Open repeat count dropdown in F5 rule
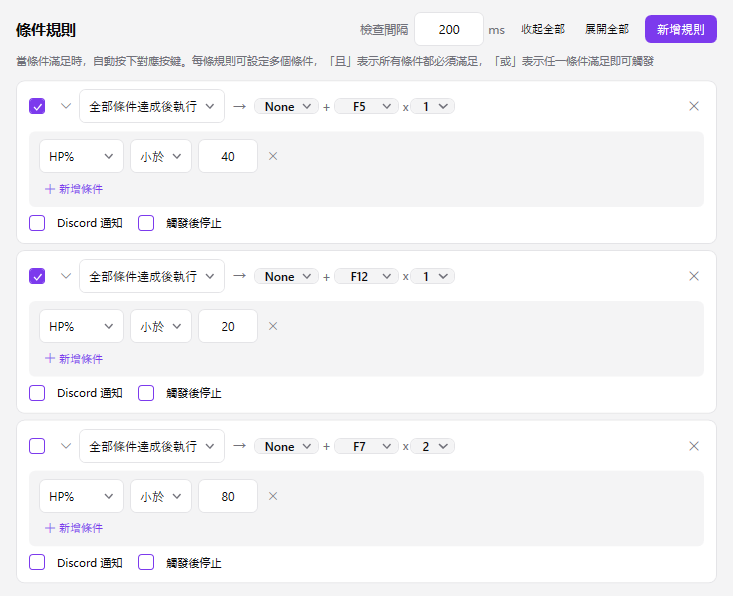This screenshot has height=596, width=733. [x=433, y=107]
